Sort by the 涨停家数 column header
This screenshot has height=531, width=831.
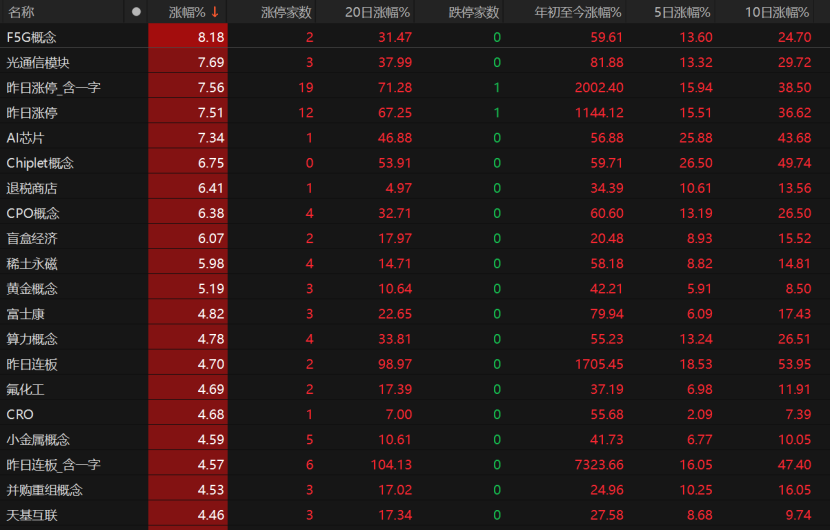click(286, 12)
